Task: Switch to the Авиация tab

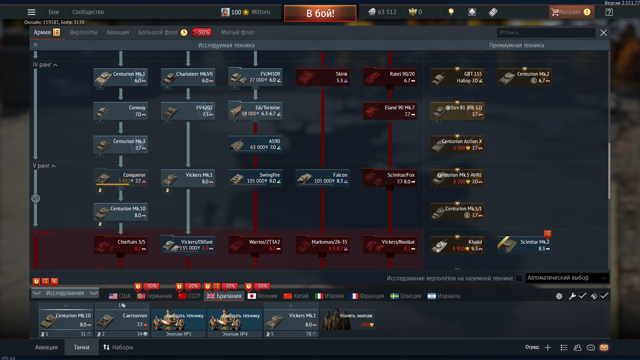Action: [x=118, y=32]
